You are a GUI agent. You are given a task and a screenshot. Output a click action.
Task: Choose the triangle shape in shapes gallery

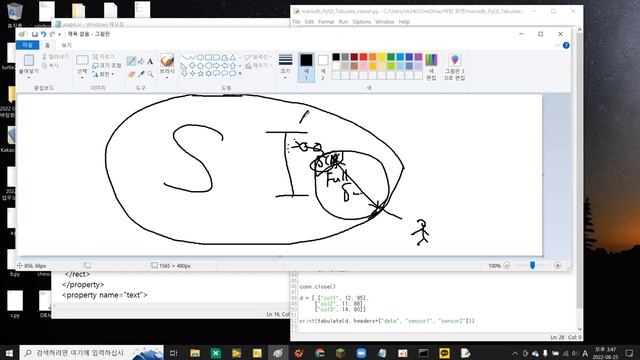coord(233,58)
